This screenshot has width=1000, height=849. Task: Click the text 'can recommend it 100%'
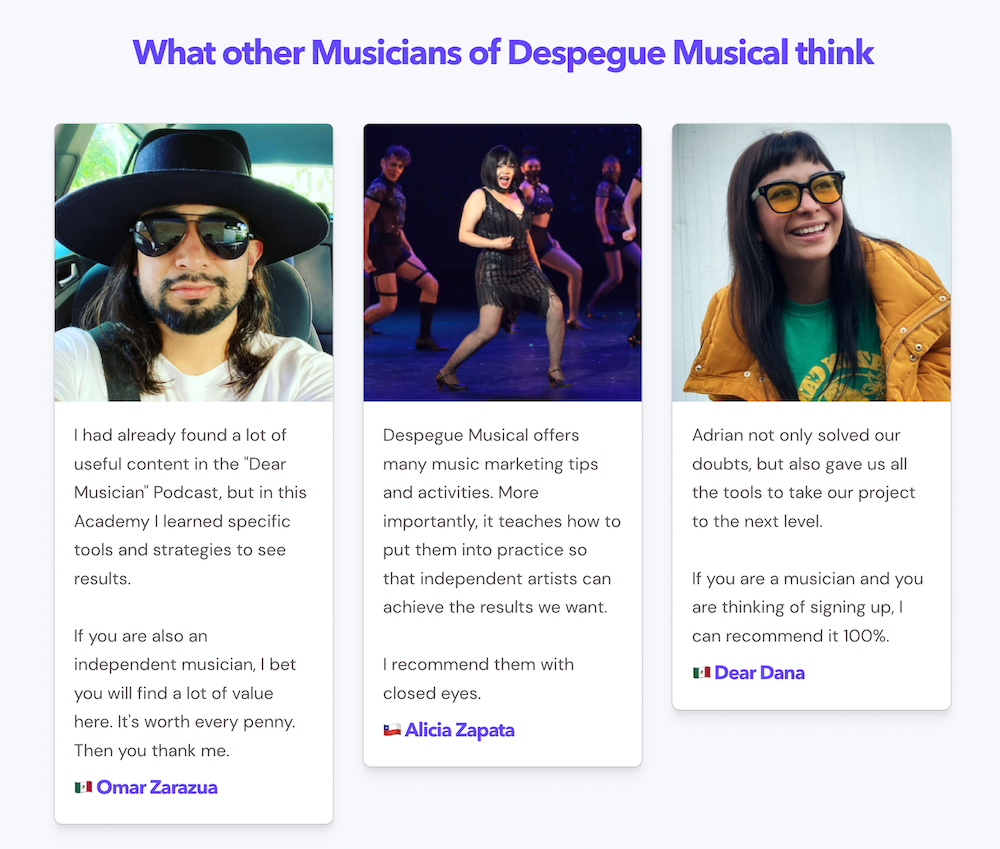790,636
